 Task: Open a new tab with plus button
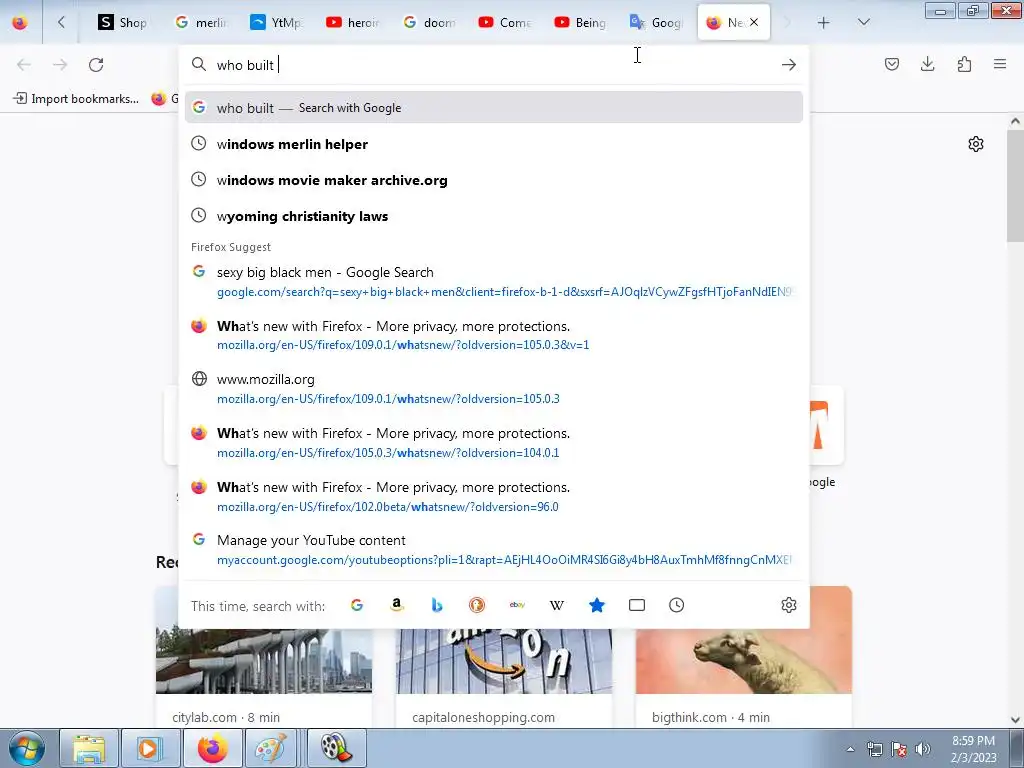(824, 22)
